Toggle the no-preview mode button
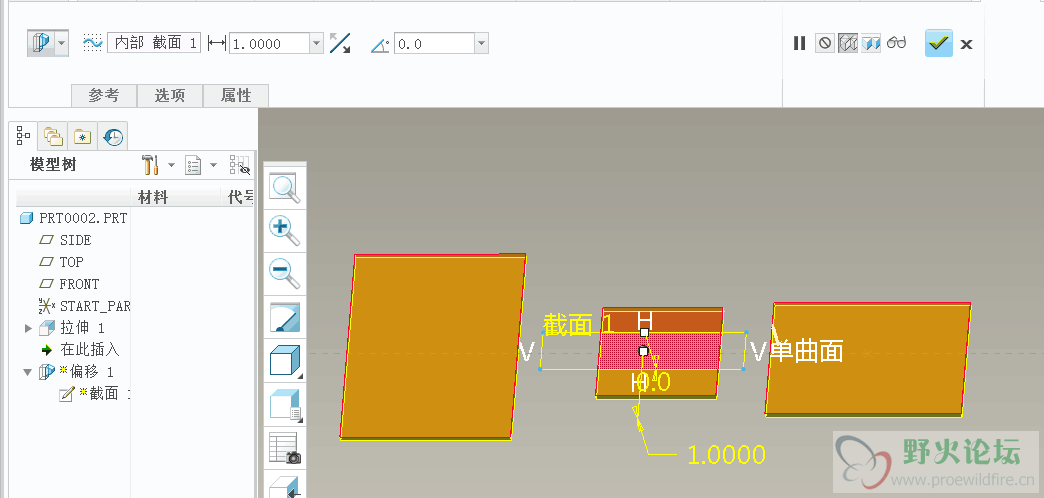The width and height of the screenshot is (1044, 498). 825,43
